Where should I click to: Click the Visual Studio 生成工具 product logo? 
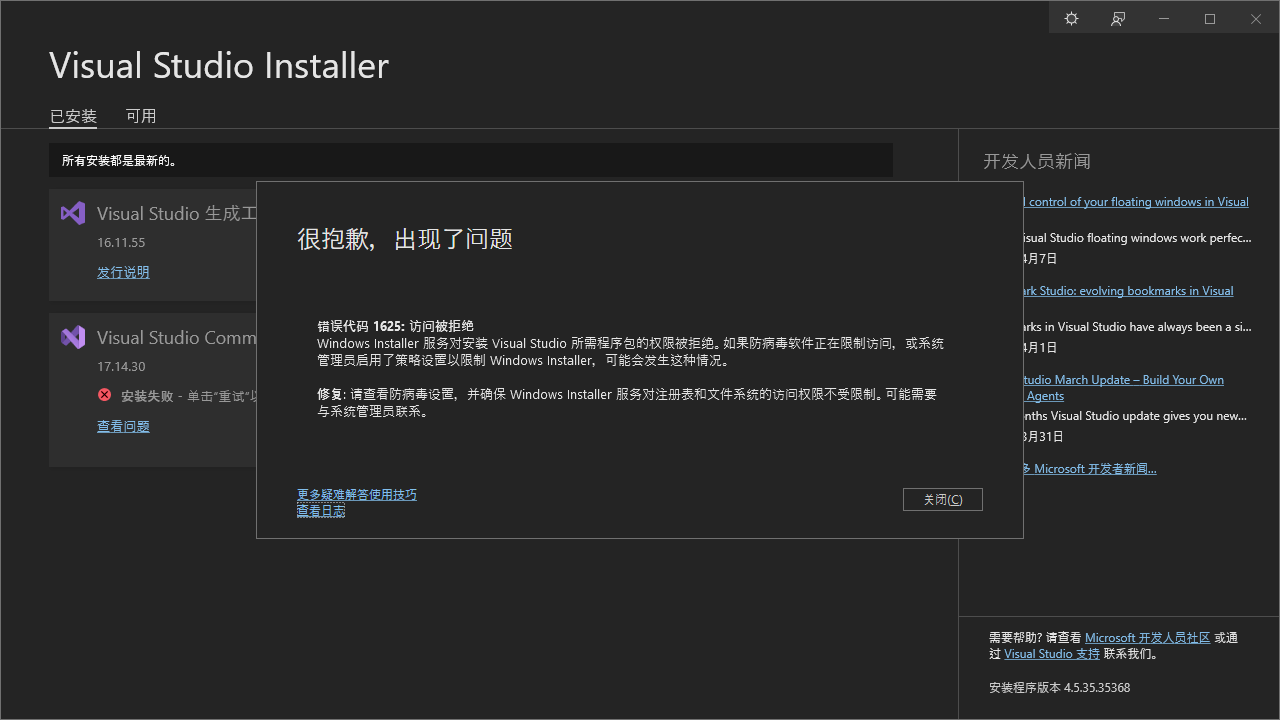(73, 213)
